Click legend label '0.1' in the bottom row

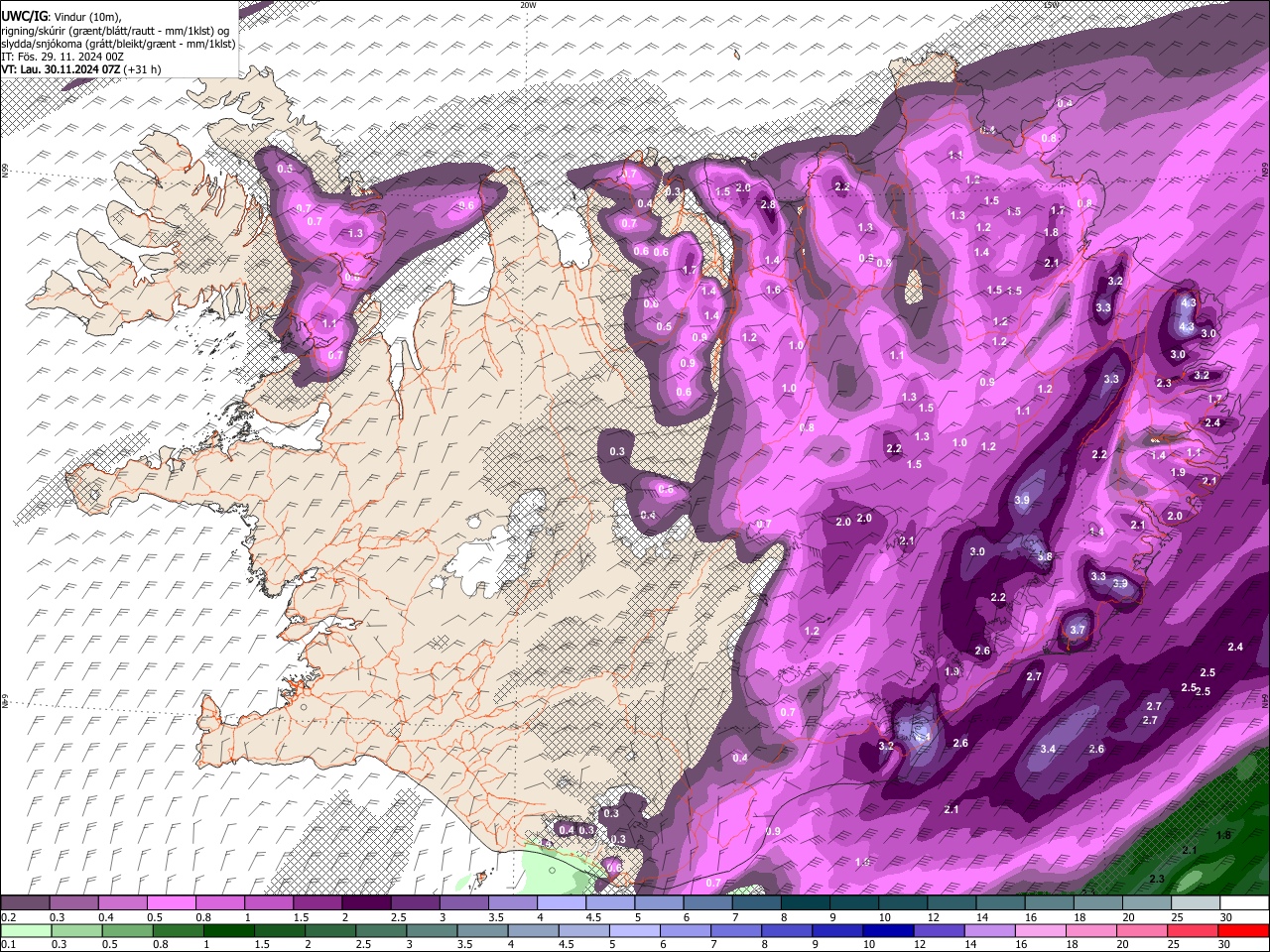(x=8, y=944)
